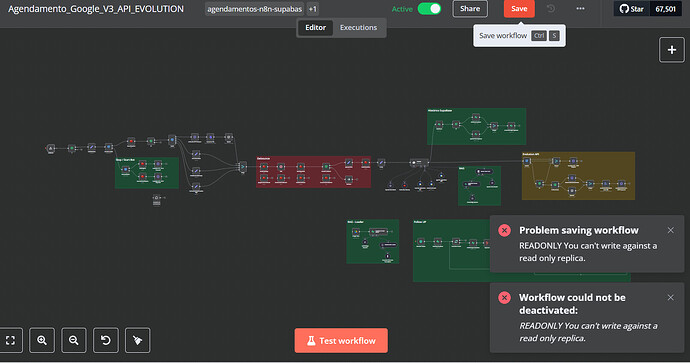Viewport: 690px width, 363px height.
Task: Open the three-dots workflow options menu
Action: click(580, 9)
